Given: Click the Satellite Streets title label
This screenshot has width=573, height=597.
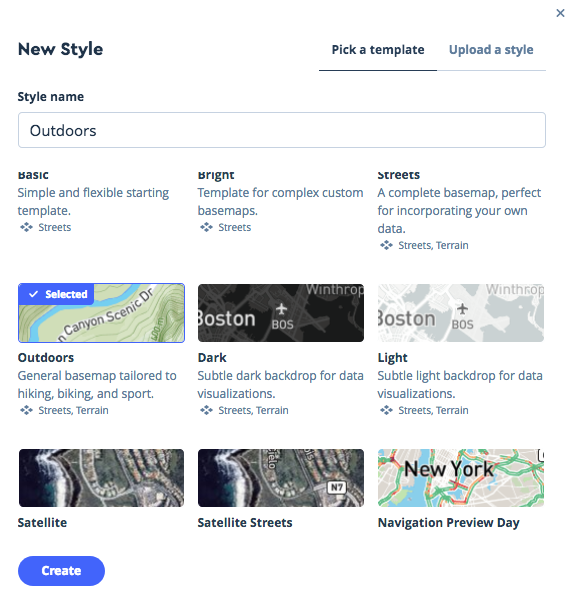Looking at the screenshot, I should (x=245, y=522).
